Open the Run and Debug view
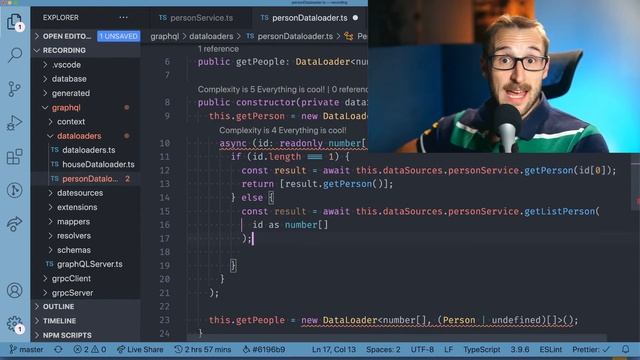This screenshot has height=360, width=640. point(14,122)
